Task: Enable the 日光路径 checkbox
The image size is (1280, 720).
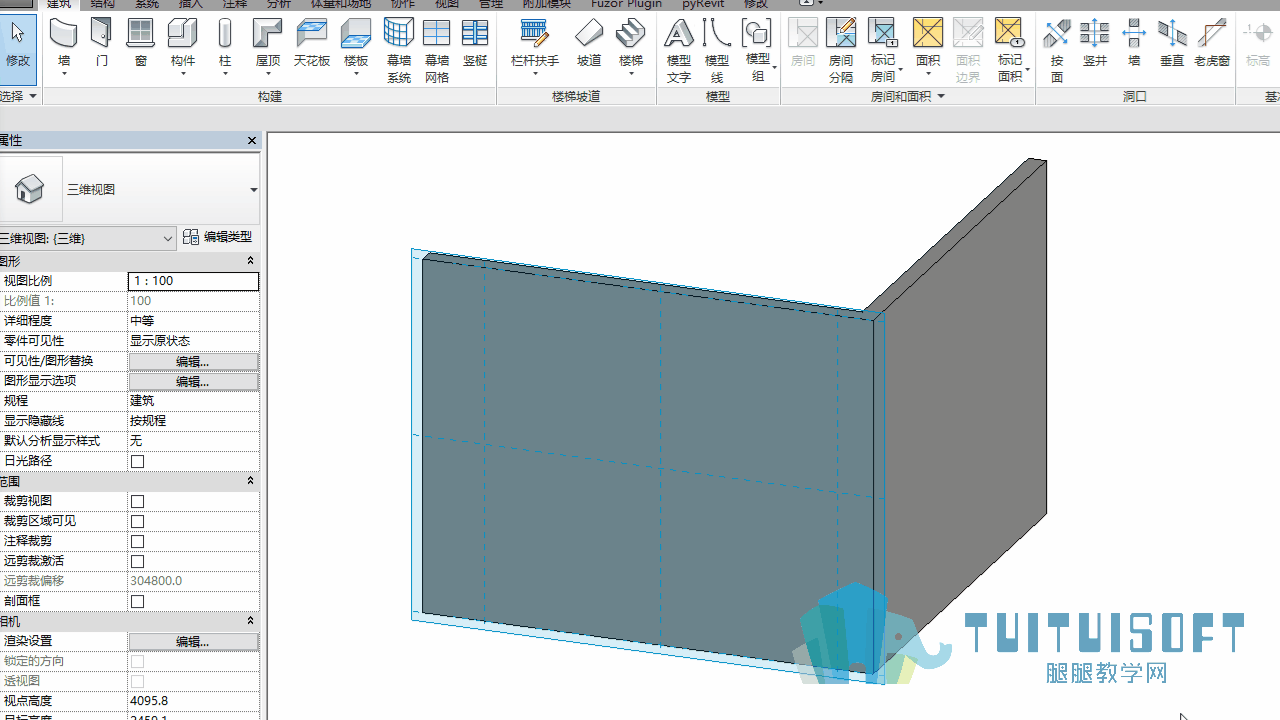Action: click(x=138, y=461)
